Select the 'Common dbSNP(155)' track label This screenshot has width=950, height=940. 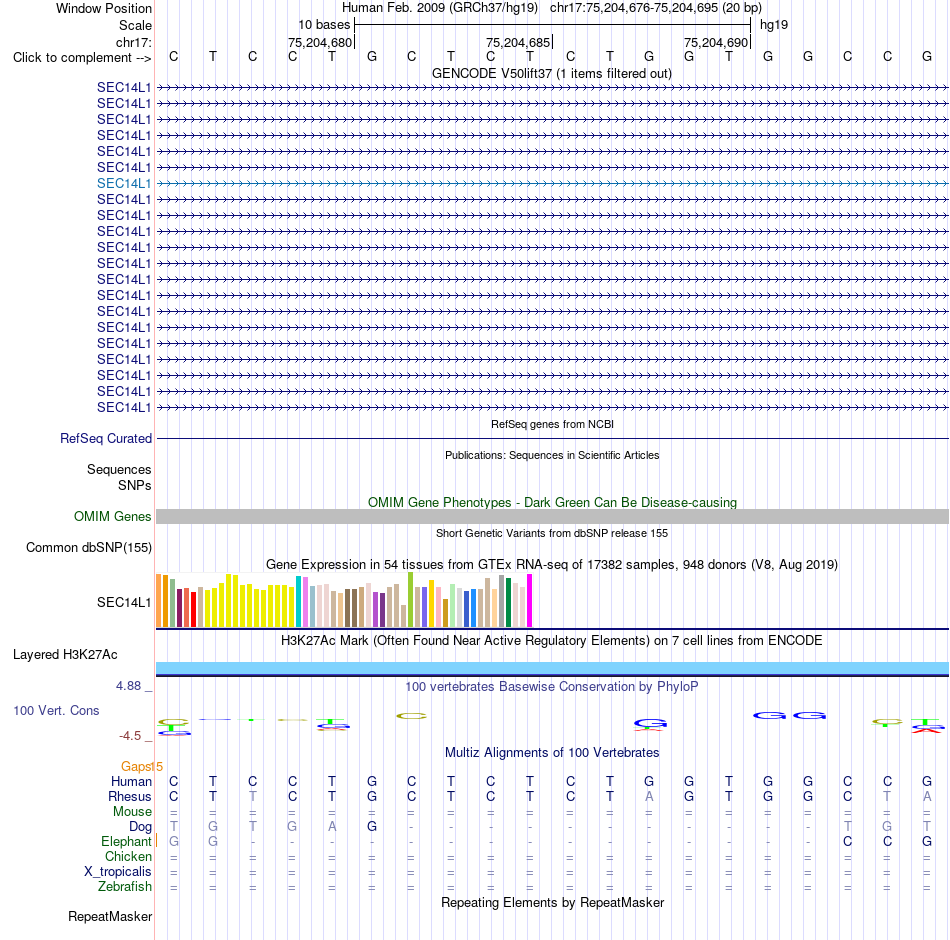88,547
